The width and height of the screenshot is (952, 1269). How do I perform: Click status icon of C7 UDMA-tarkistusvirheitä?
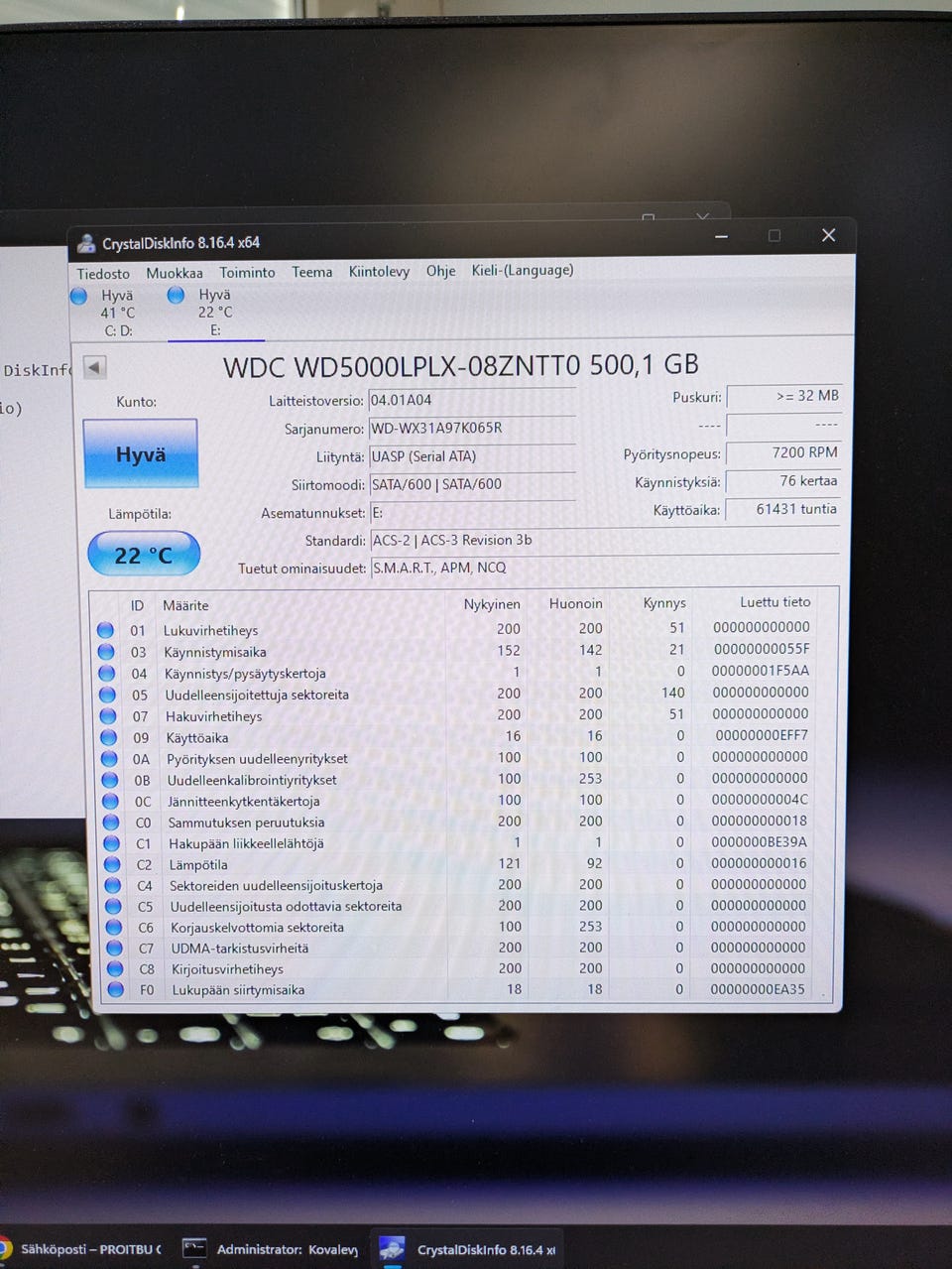(x=115, y=948)
